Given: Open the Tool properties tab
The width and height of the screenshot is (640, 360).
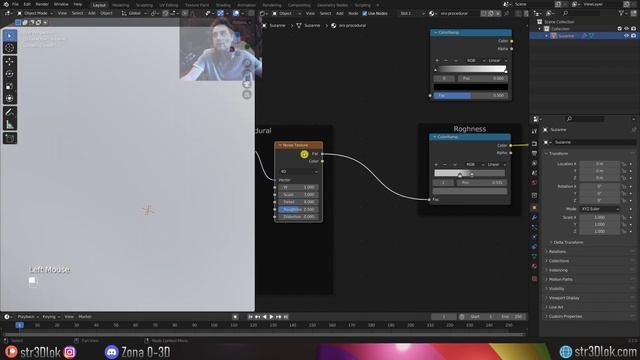Looking at the screenshot, I should pyautogui.click(x=534, y=131).
